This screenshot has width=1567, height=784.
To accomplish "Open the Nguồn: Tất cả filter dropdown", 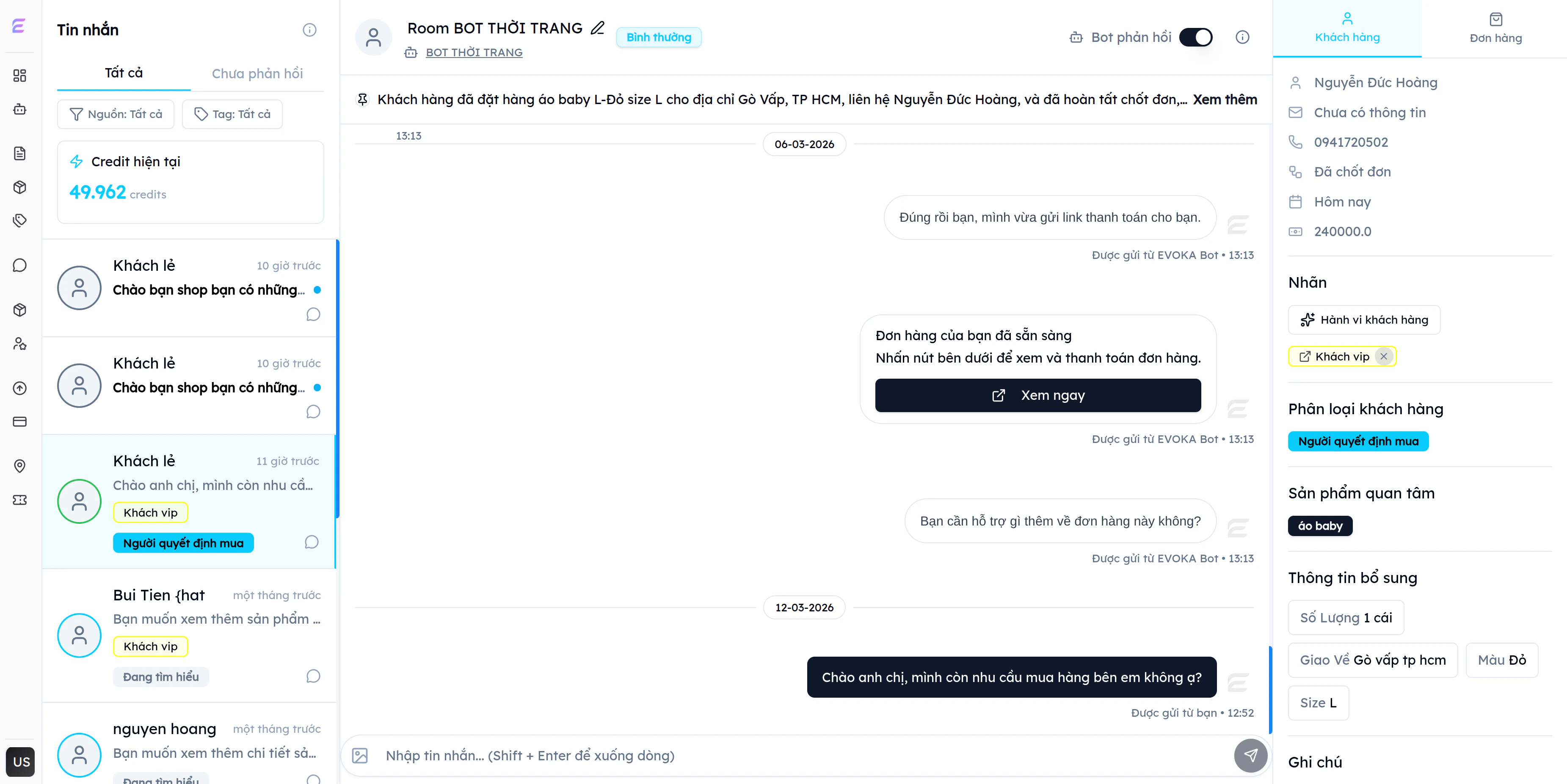I will [115, 114].
